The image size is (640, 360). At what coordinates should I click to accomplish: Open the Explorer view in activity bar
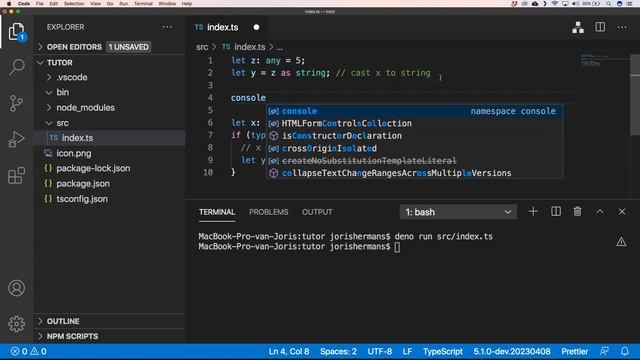click(x=16, y=32)
